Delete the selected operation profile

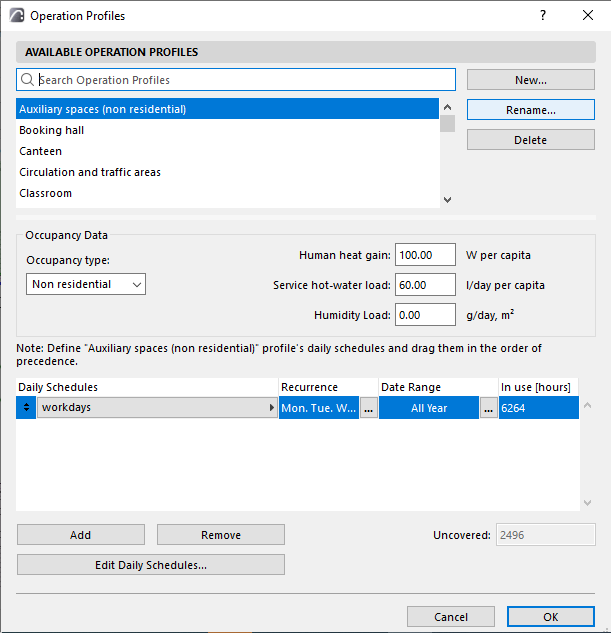531,140
